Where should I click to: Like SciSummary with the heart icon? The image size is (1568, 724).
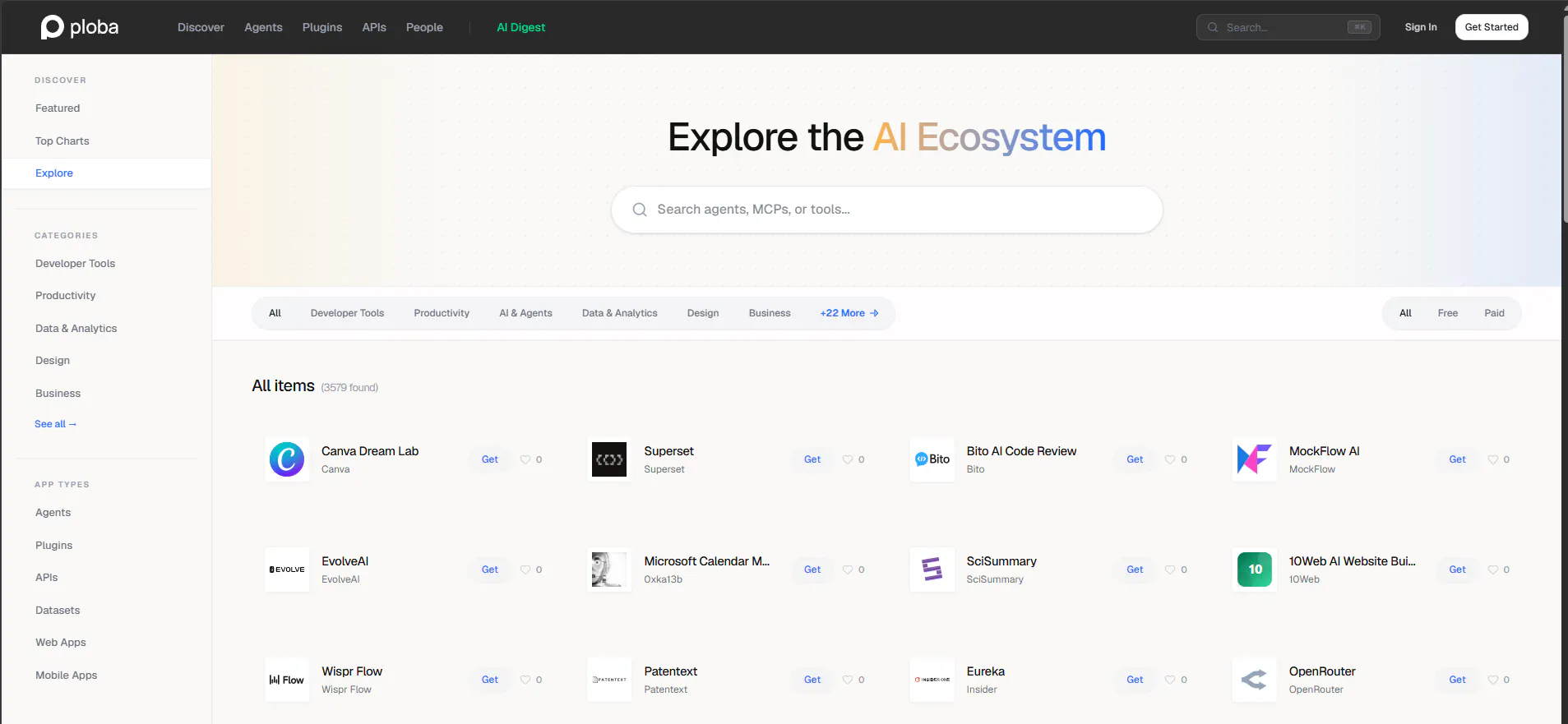pyautogui.click(x=1170, y=570)
